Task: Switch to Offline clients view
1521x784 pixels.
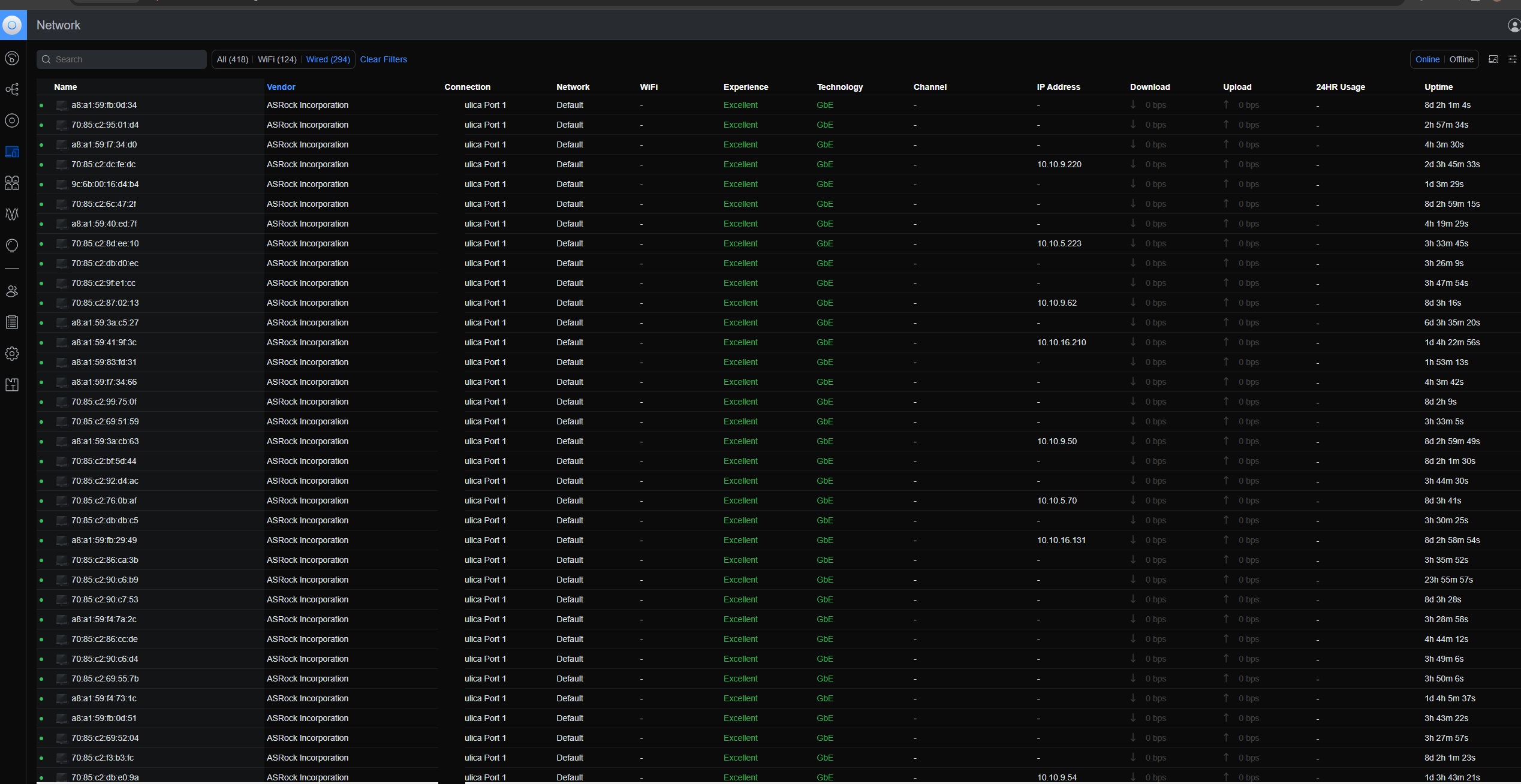Action: 1461,59
